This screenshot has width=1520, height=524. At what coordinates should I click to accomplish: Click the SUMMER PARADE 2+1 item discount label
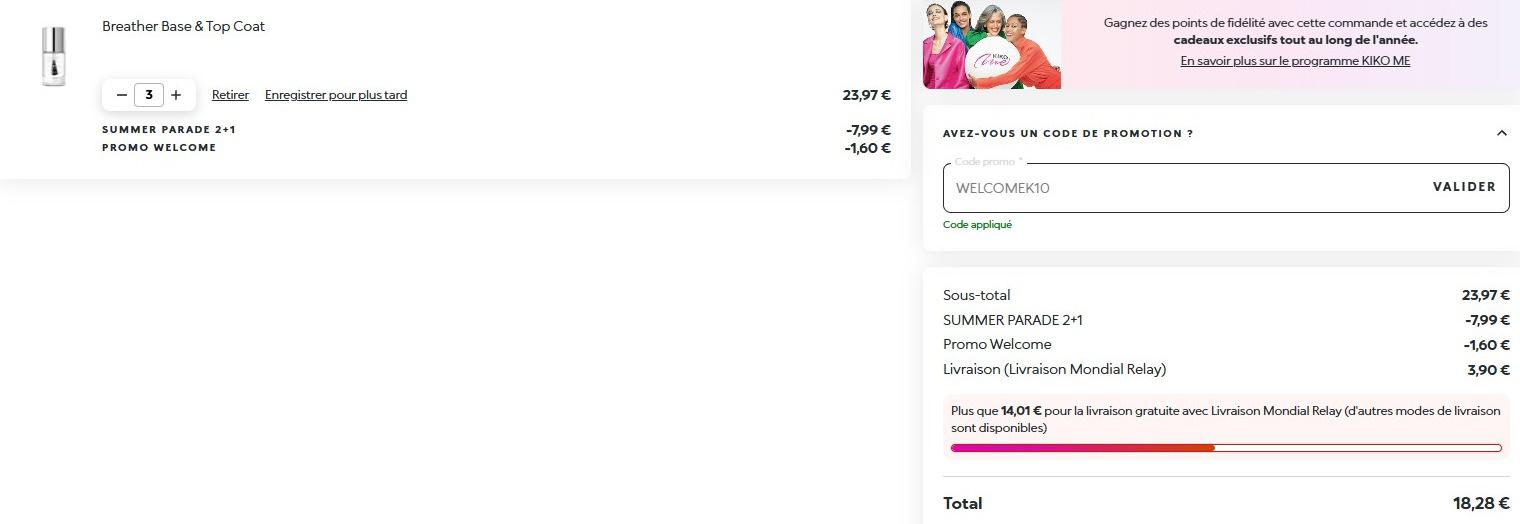coord(169,130)
